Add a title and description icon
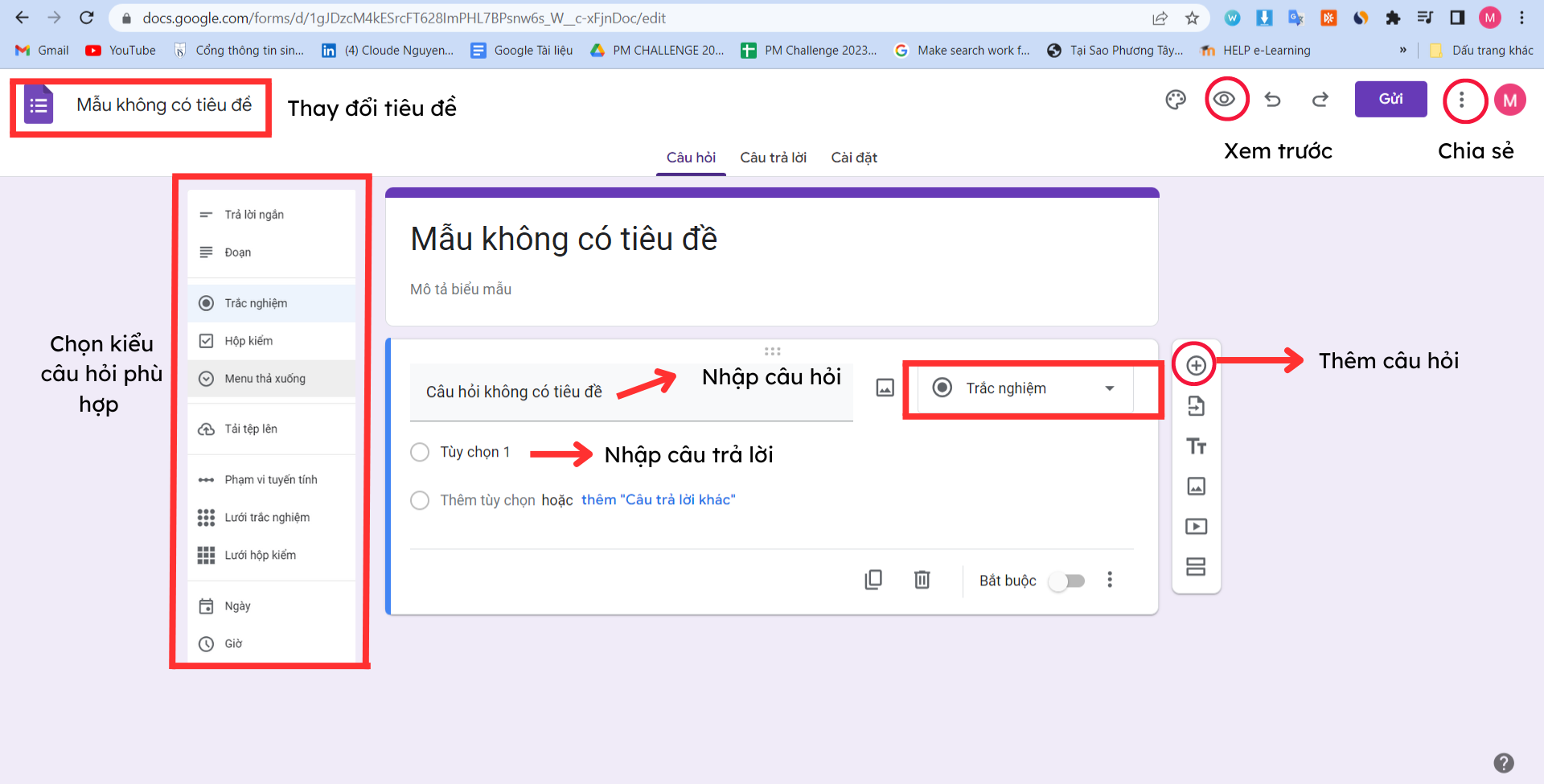Viewport: 1544px width, 784px height. [x=1196, y=446]
